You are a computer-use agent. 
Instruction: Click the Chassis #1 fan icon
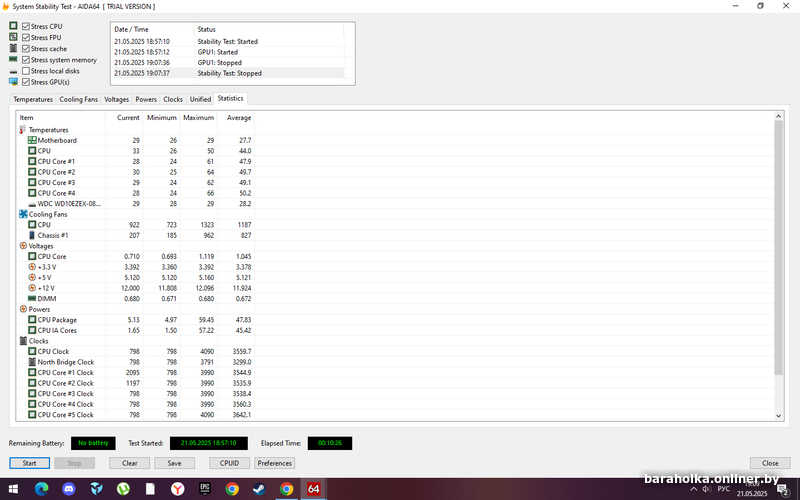point(32,235)
